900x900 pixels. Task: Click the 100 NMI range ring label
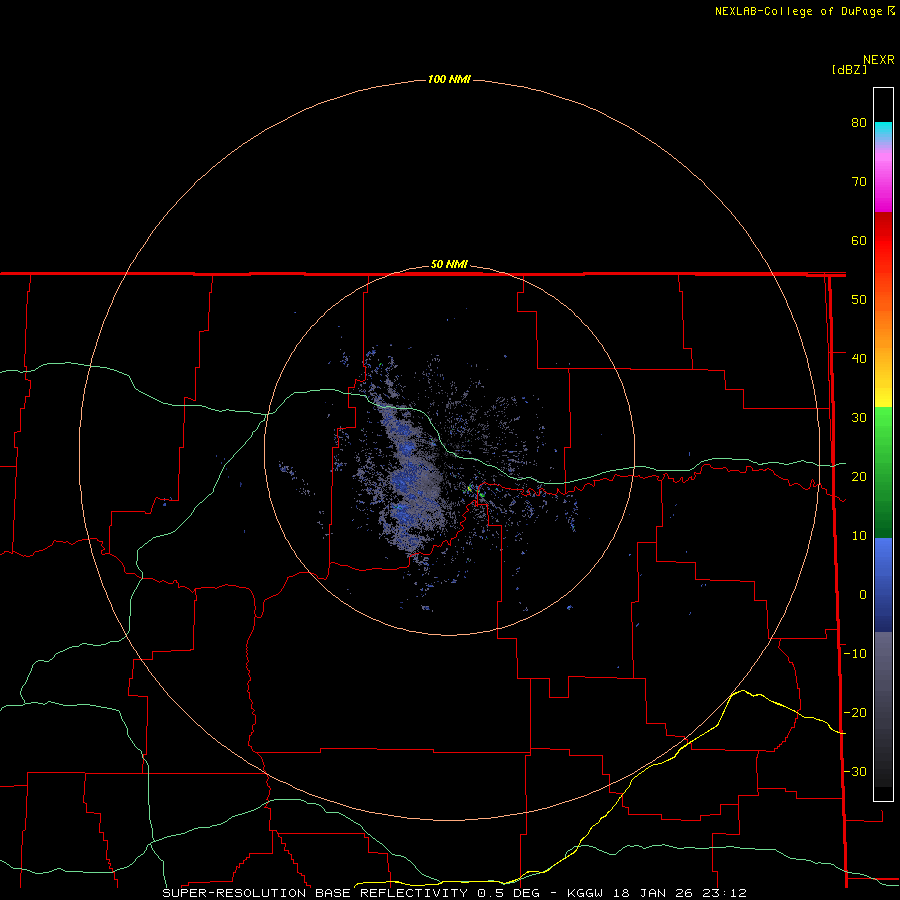point(449,79)
